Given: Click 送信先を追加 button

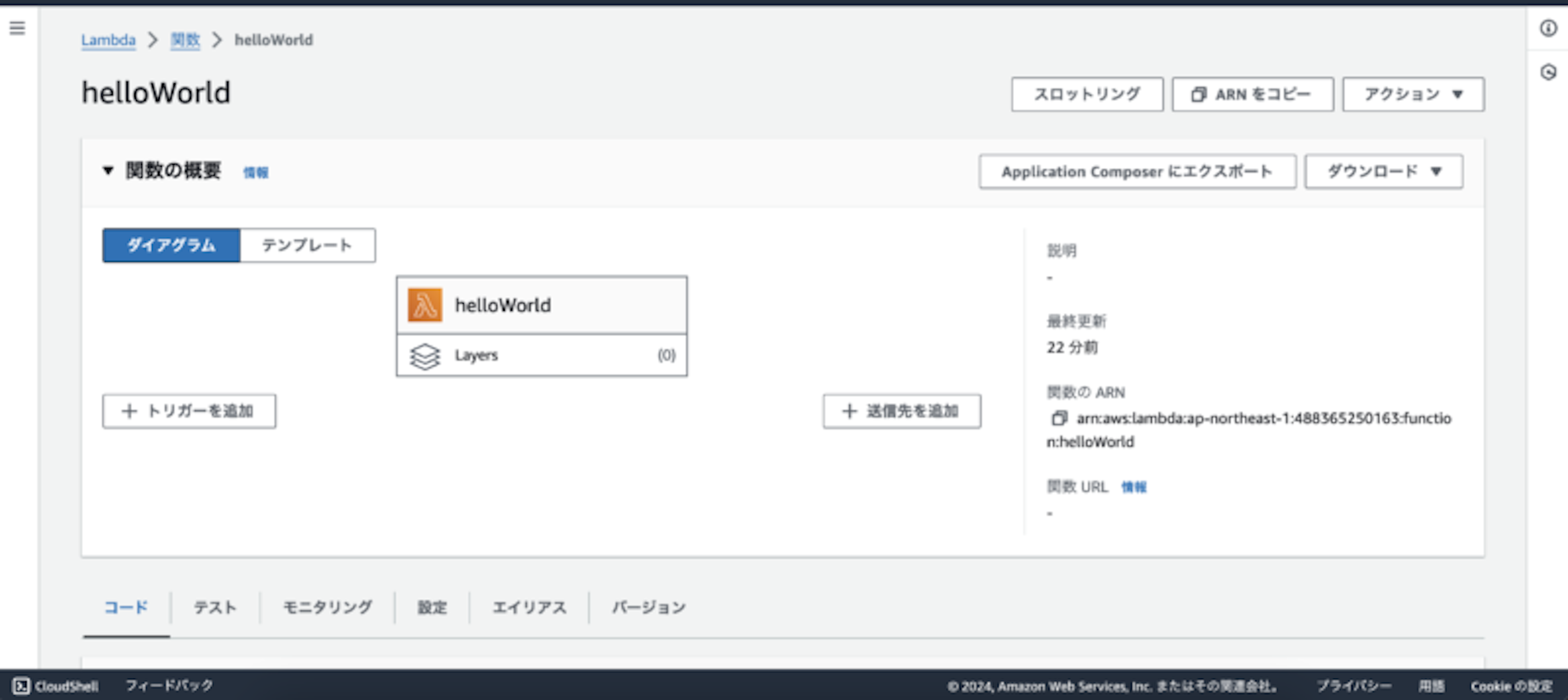Looking at the screenshot, I should 902,412.
